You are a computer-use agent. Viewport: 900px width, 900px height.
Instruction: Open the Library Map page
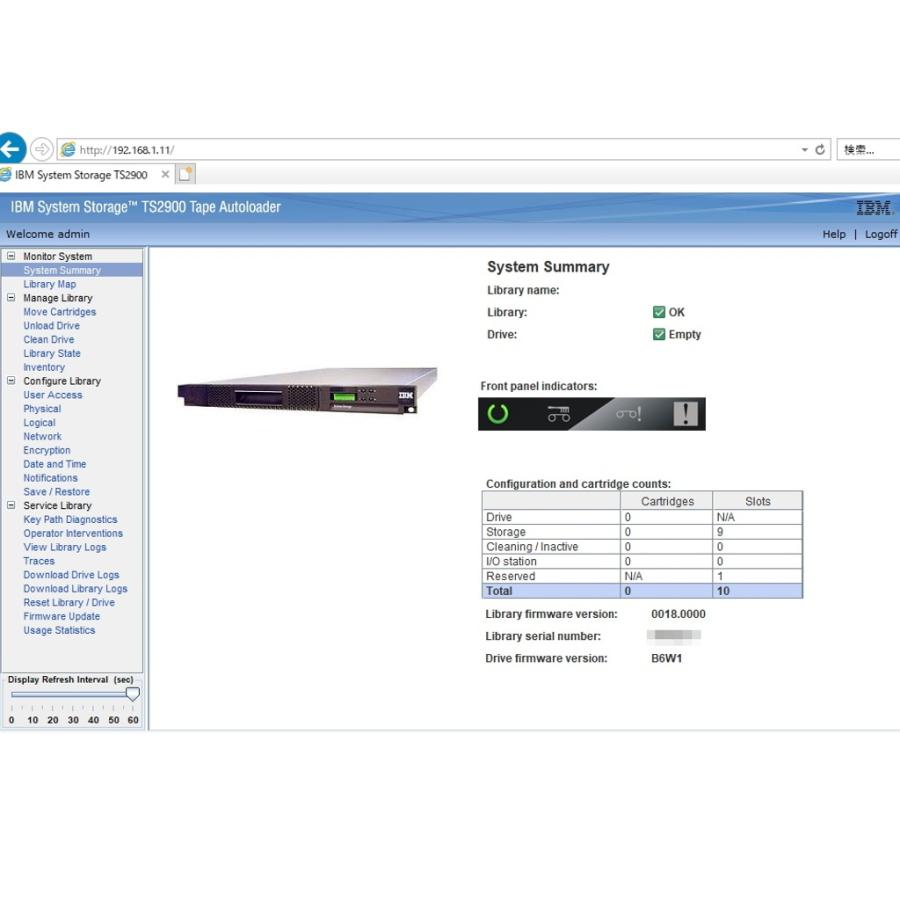click(49, 284)
